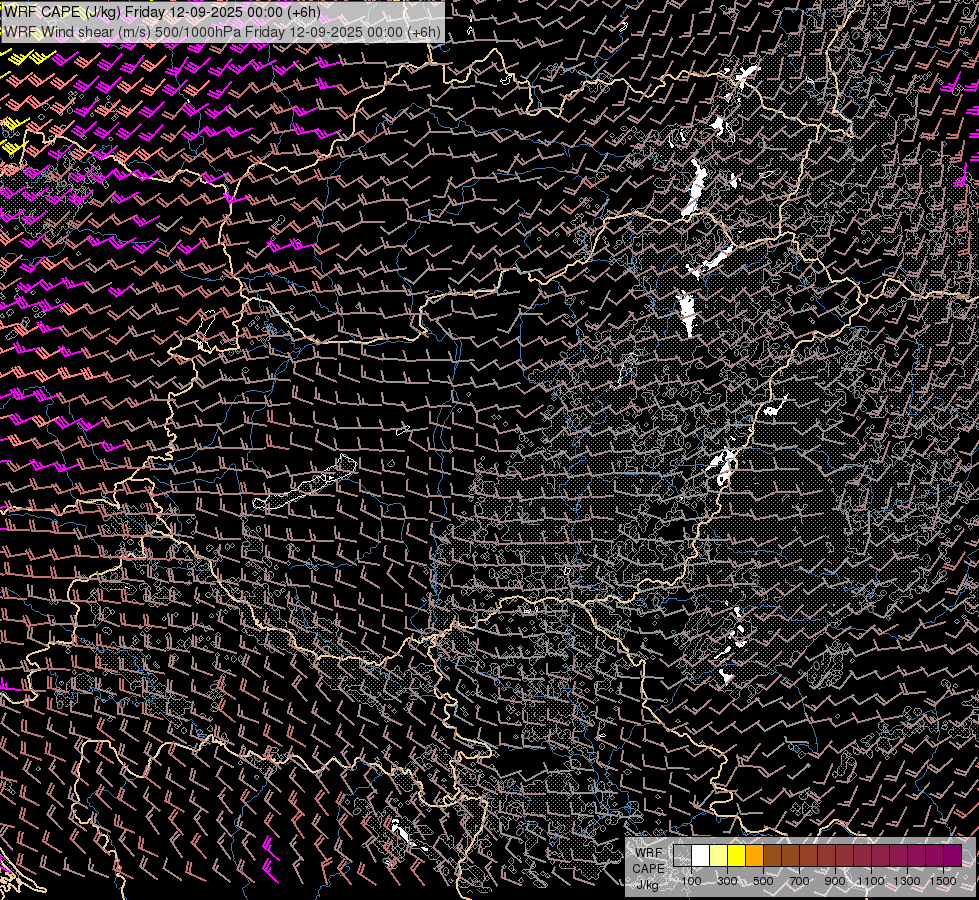The width and height of the screenshot is (979, 900).
Task: Click the 500 legend value
Action: (x=763, y=881)
